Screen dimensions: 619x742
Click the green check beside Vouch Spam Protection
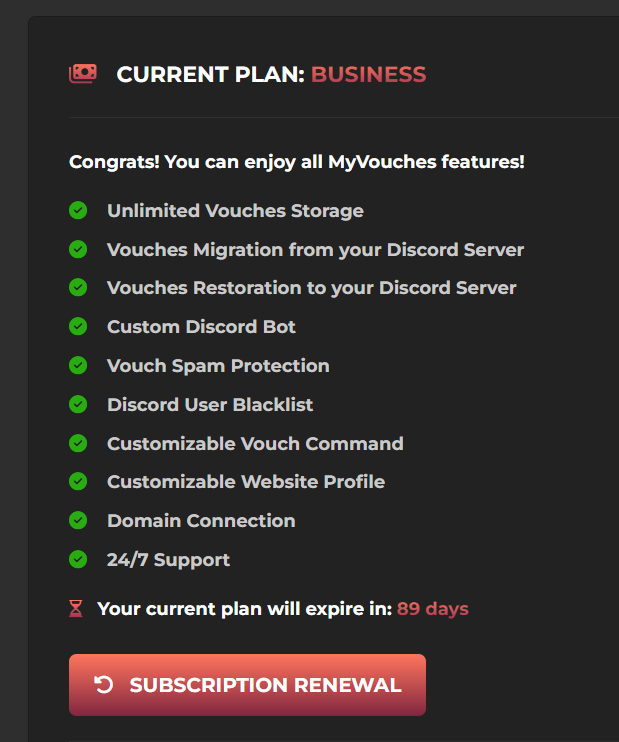click(78, 366)
